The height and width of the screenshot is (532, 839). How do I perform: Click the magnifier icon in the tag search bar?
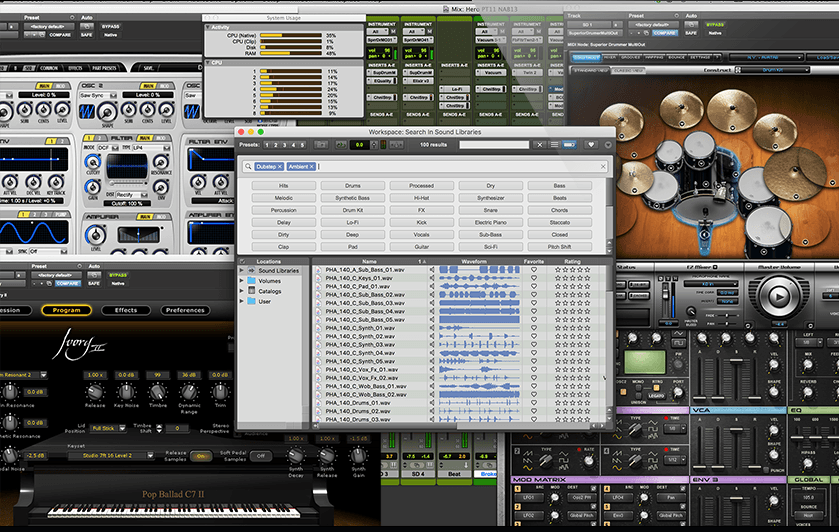[x=248, y=166]
